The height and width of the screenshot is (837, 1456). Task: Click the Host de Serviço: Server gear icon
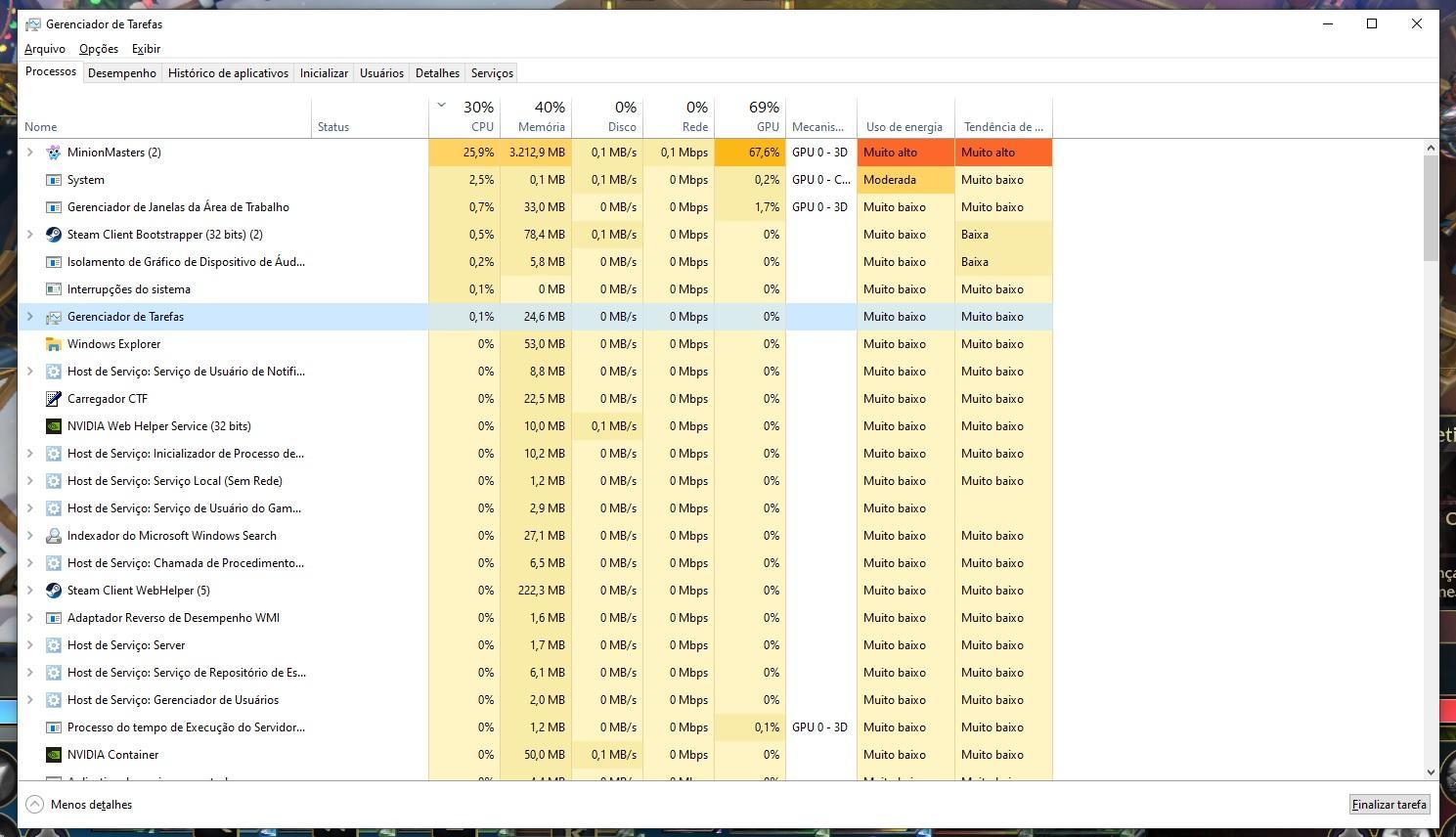[x=54, y=645]
